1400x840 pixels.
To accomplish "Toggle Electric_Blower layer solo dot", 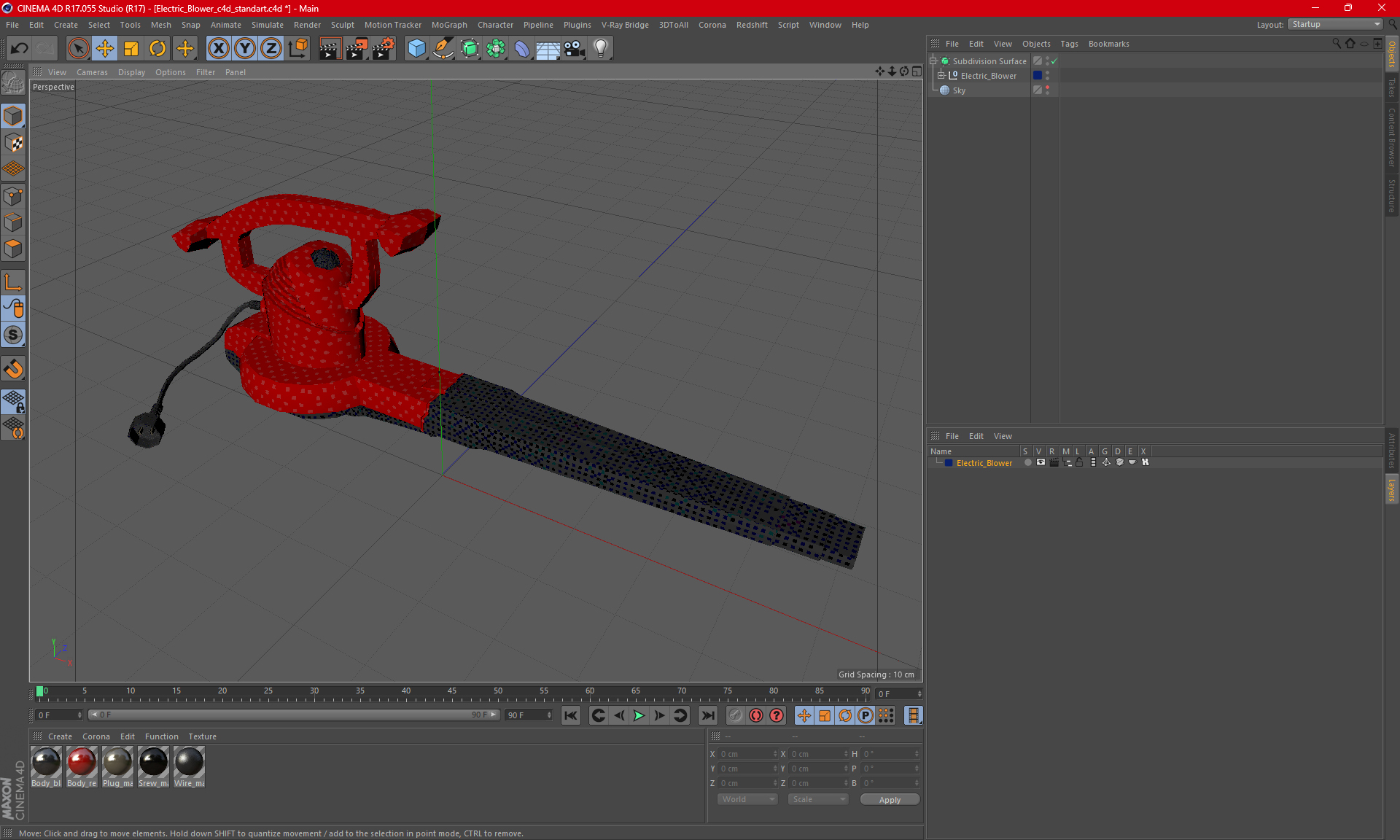I will tap(1027, 462).
